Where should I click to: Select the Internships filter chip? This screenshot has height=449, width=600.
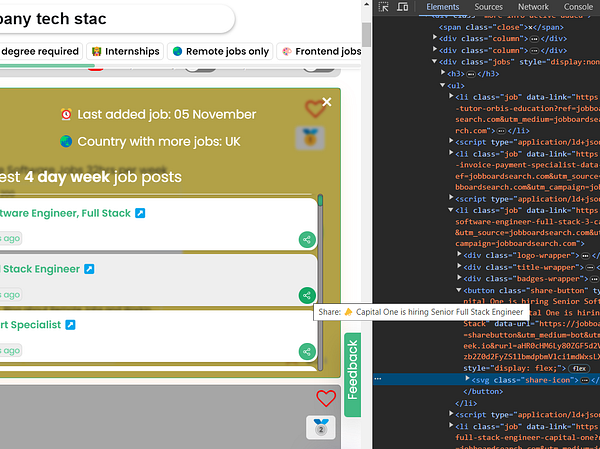click(x=125, y=51)
